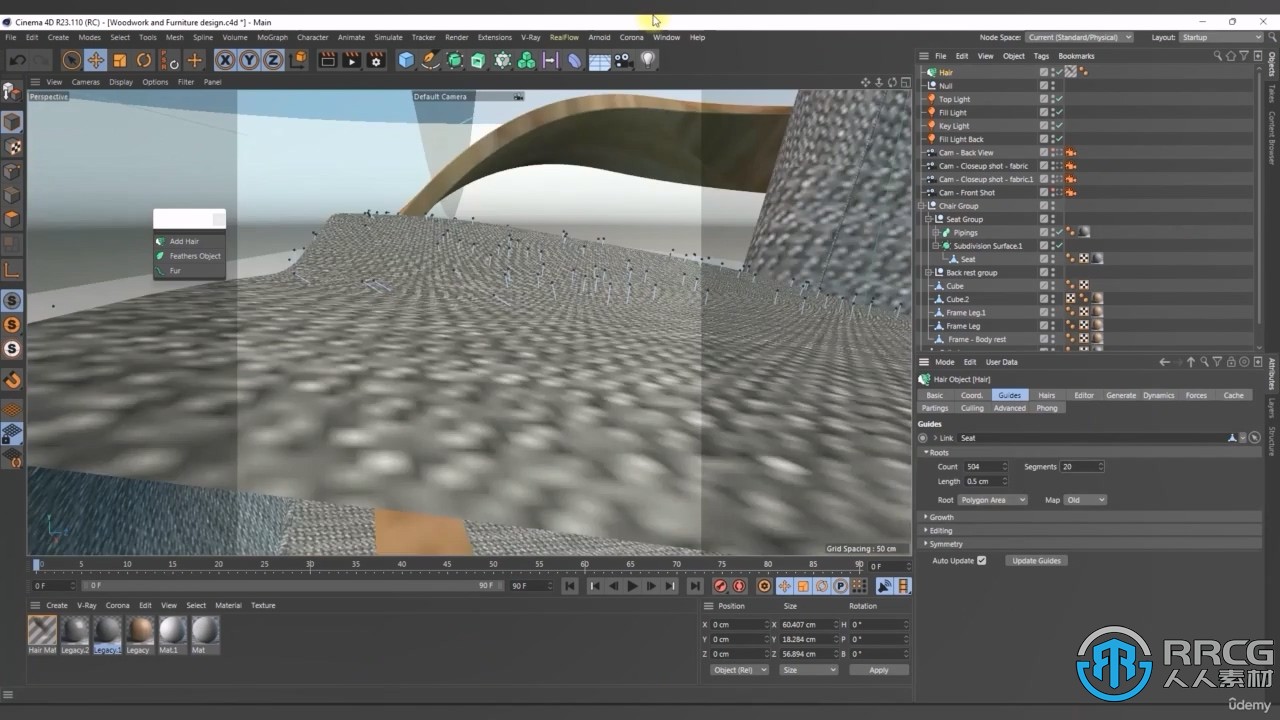Viewport: 1280px width, 720px height.
Task: Click the Play Sound icon in timeline
Action: [x=885, y=586]
